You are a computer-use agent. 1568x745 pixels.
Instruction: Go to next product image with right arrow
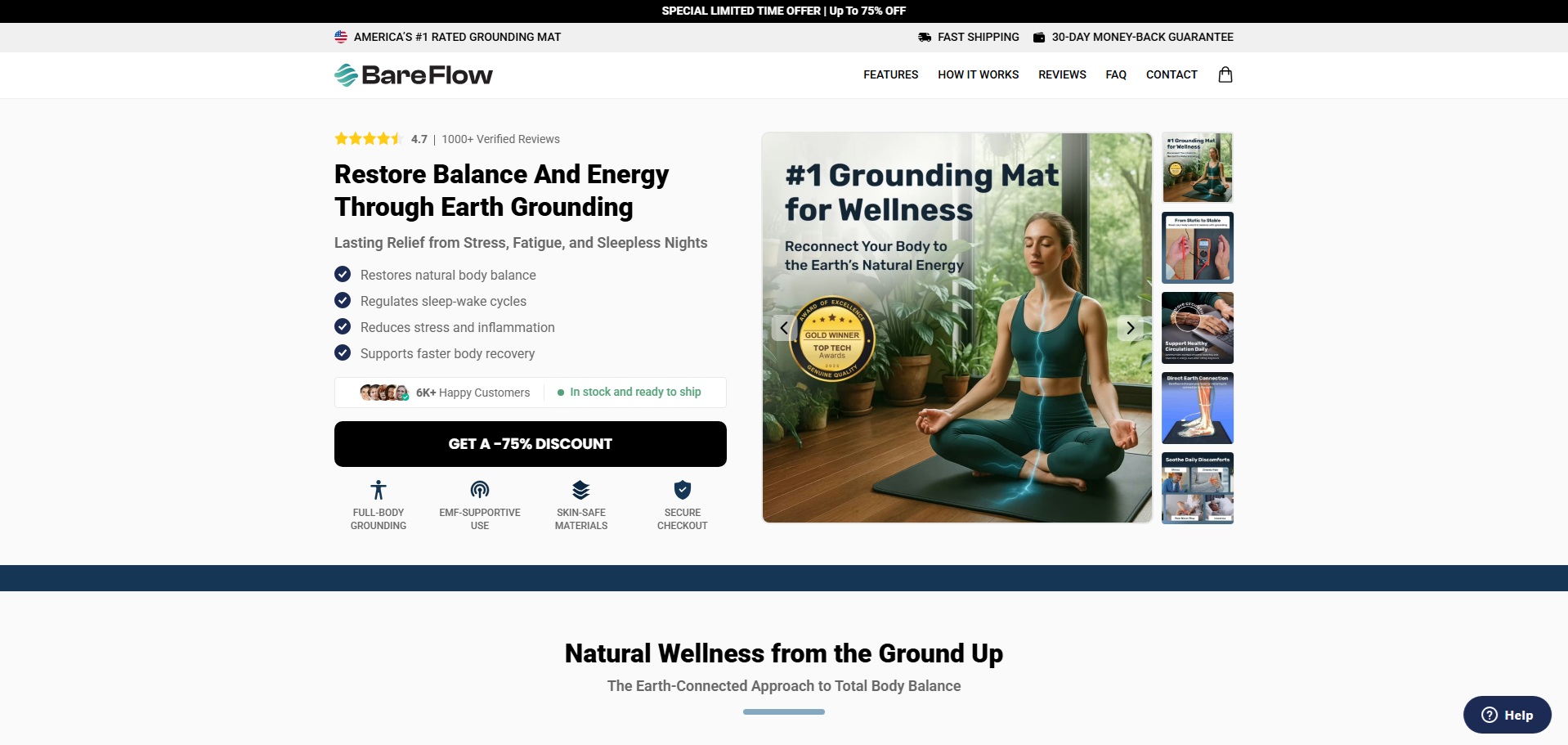tap(1130, 328)
